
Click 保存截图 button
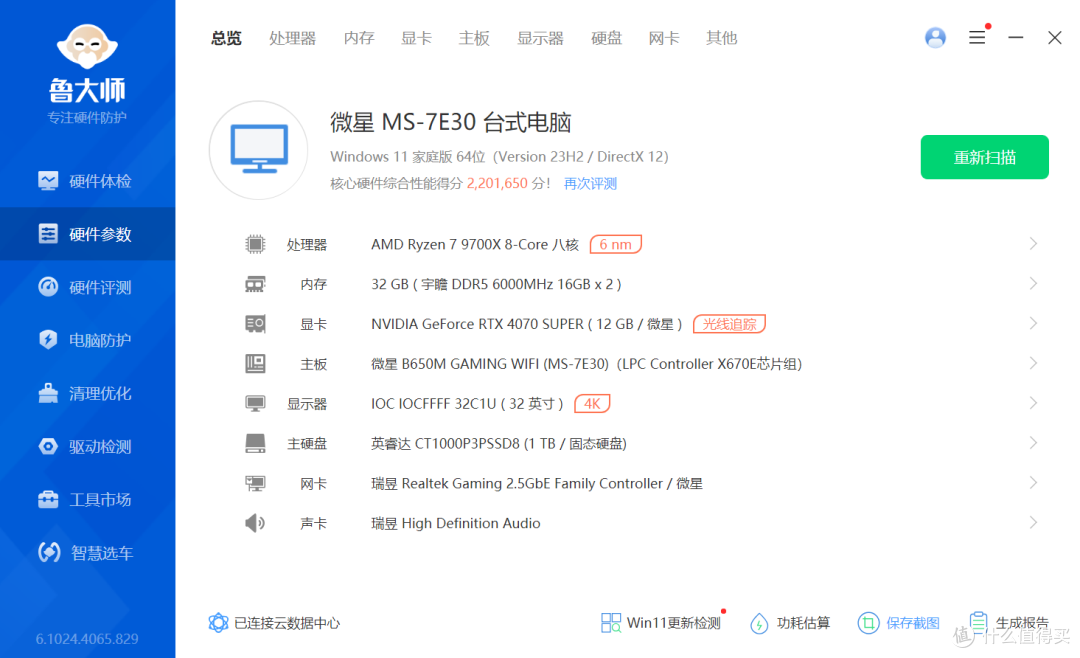pyautogui.click(x=899, y=623)
